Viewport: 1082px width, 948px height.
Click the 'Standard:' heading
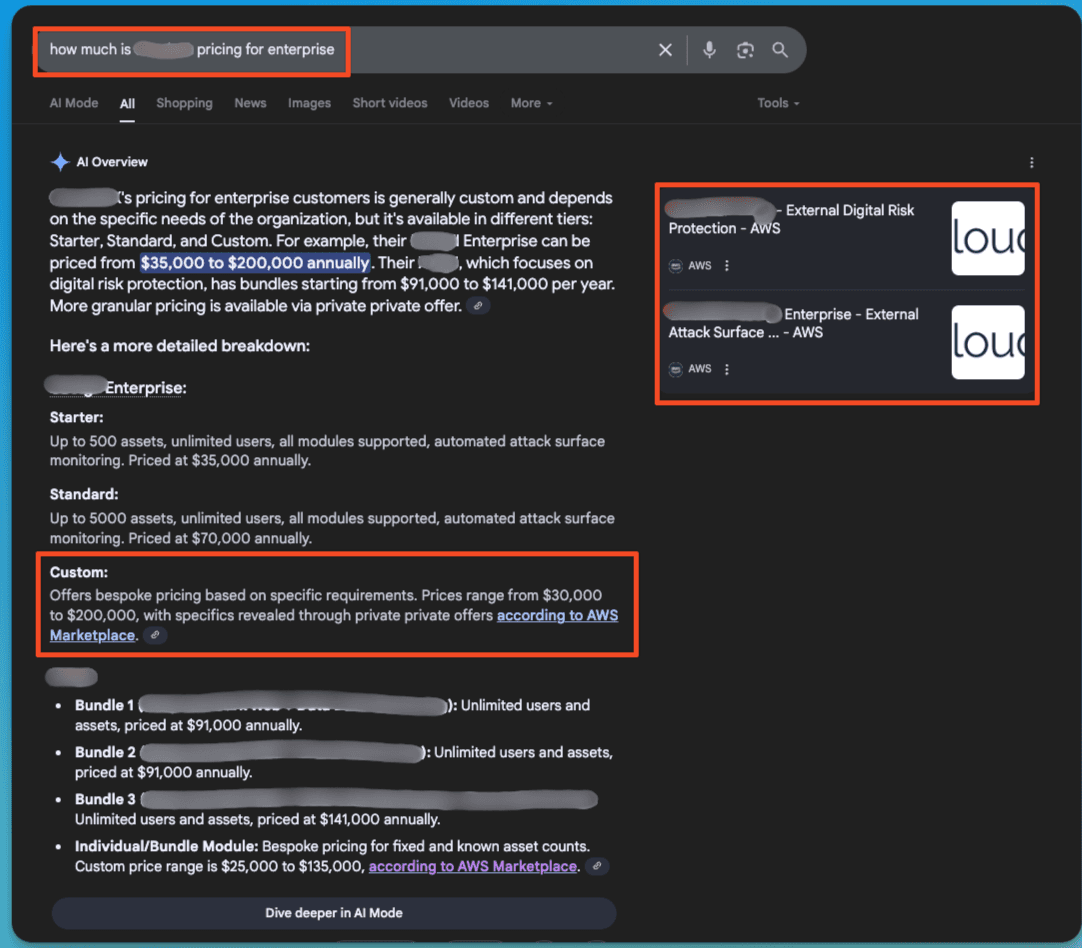84,495
